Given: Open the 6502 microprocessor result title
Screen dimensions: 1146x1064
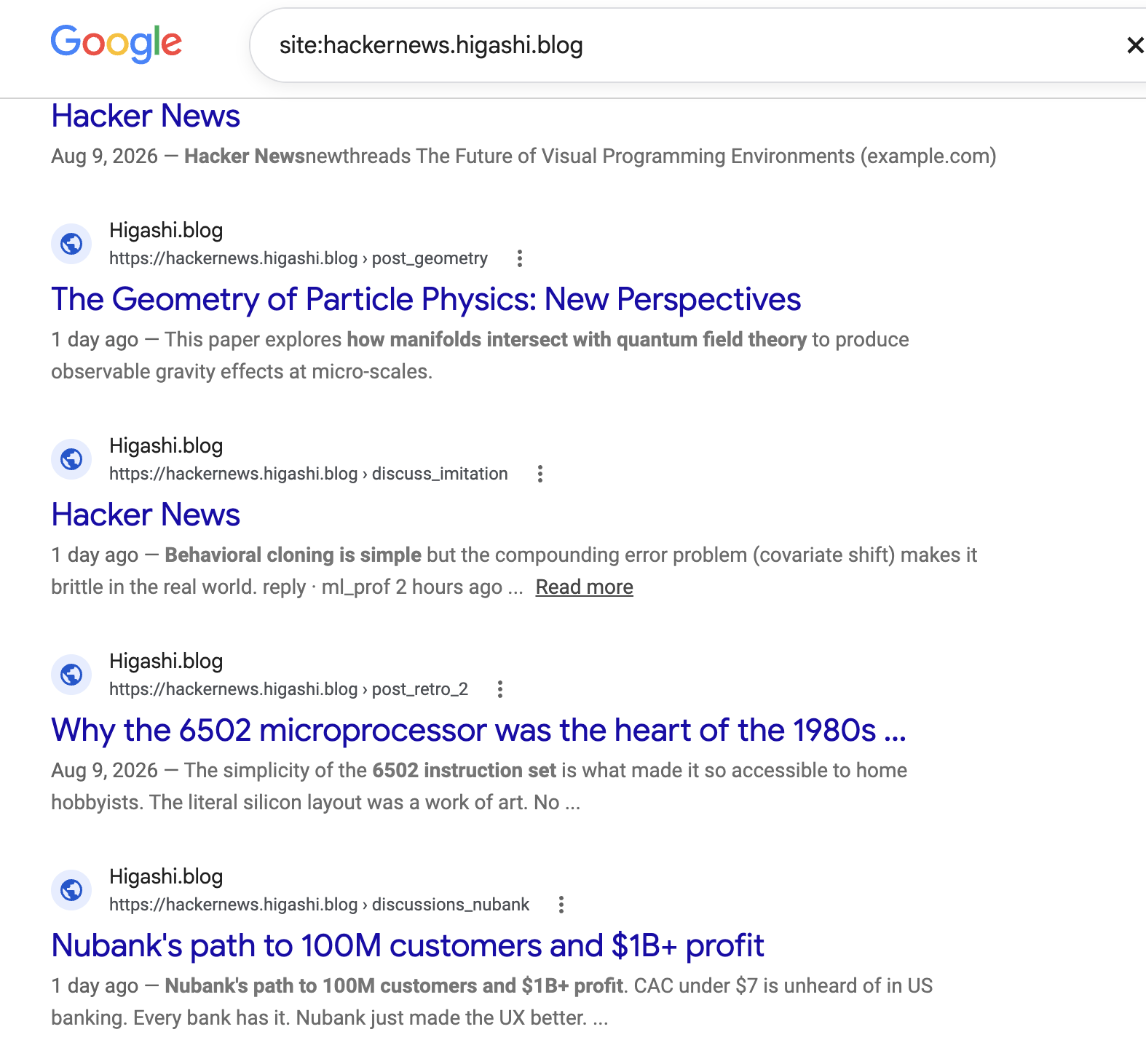Looking at the screenshot, I should pos(478,730).
